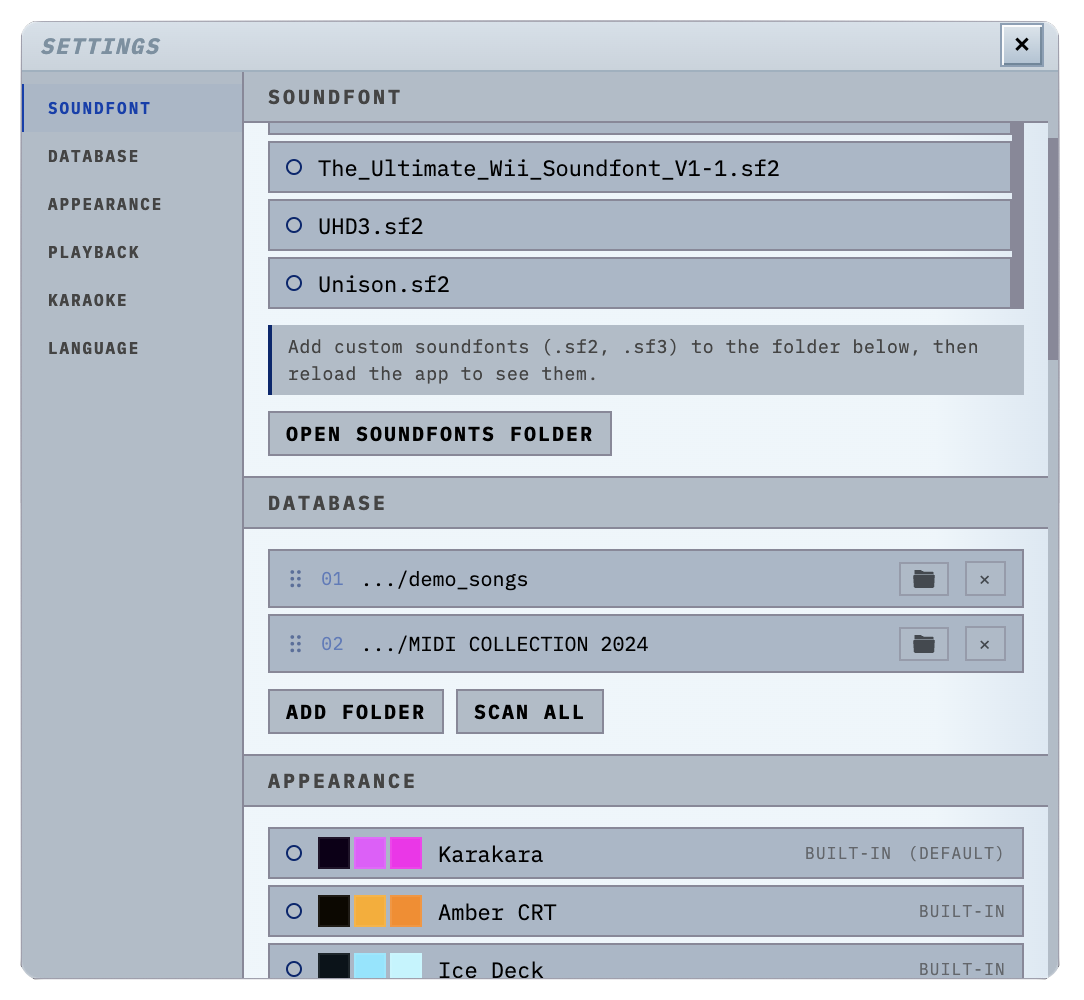Image resolution: width=1084 pixels, height=1000 pixels.
Task: Close the Settings dialog
Action: [1022, 45]
